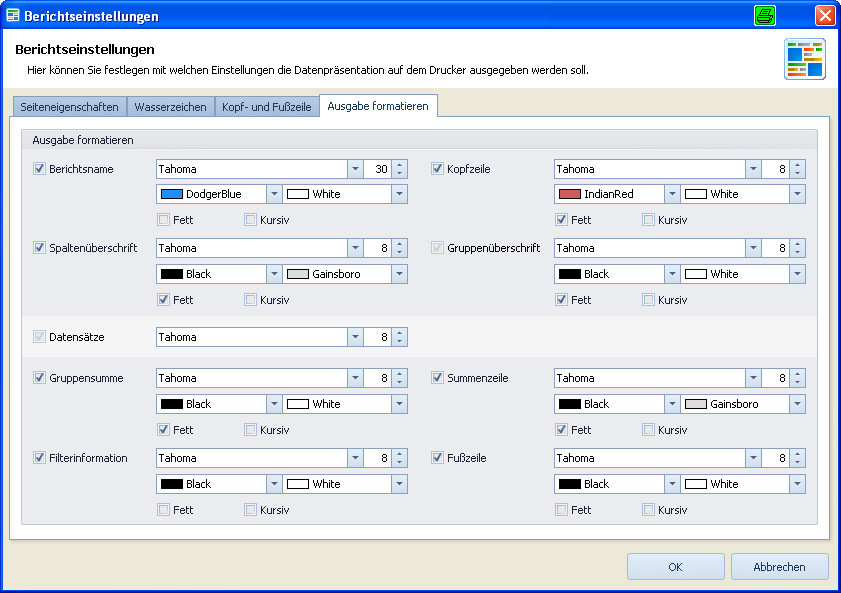Turn off Fett for Spaltenüberschrift
Viewport: 841px width, 593px height.
point(164,300)
